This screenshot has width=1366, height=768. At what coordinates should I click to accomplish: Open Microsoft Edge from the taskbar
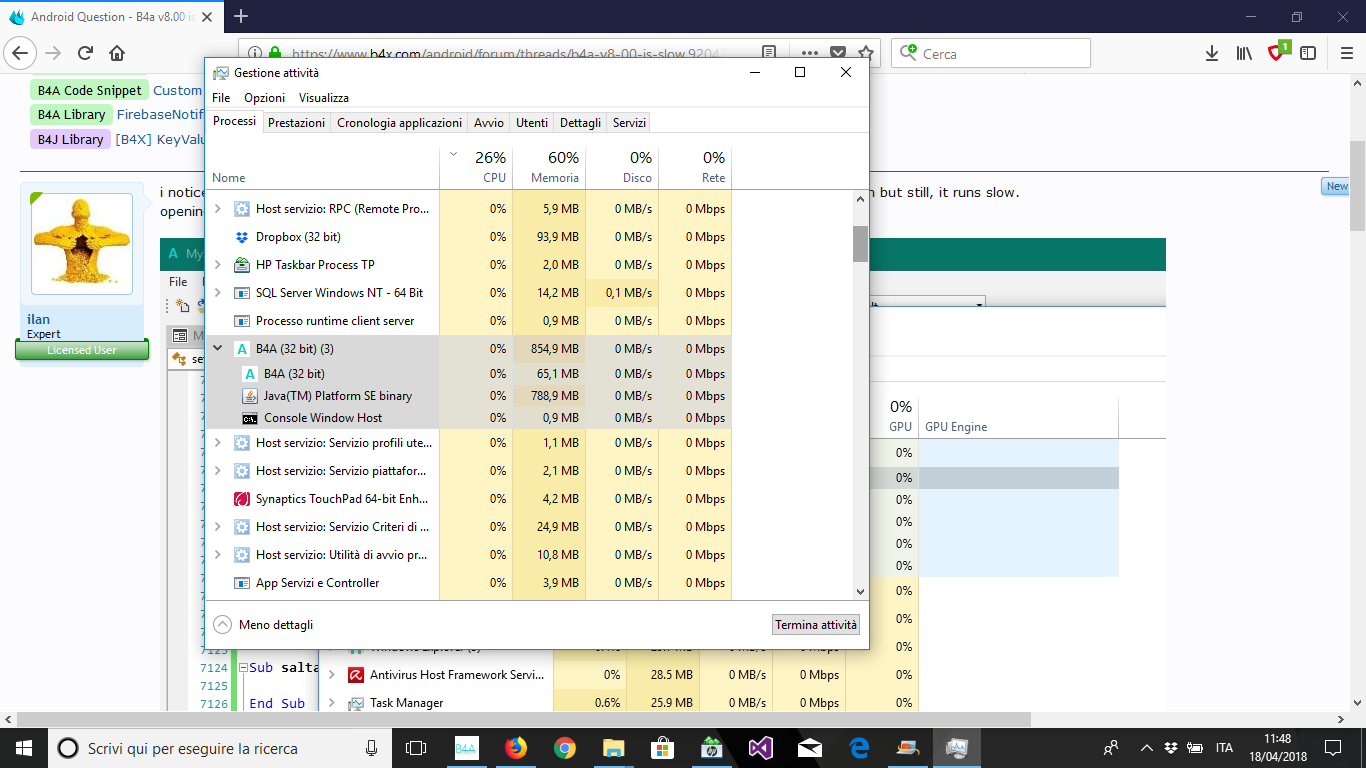pos(858,747)
